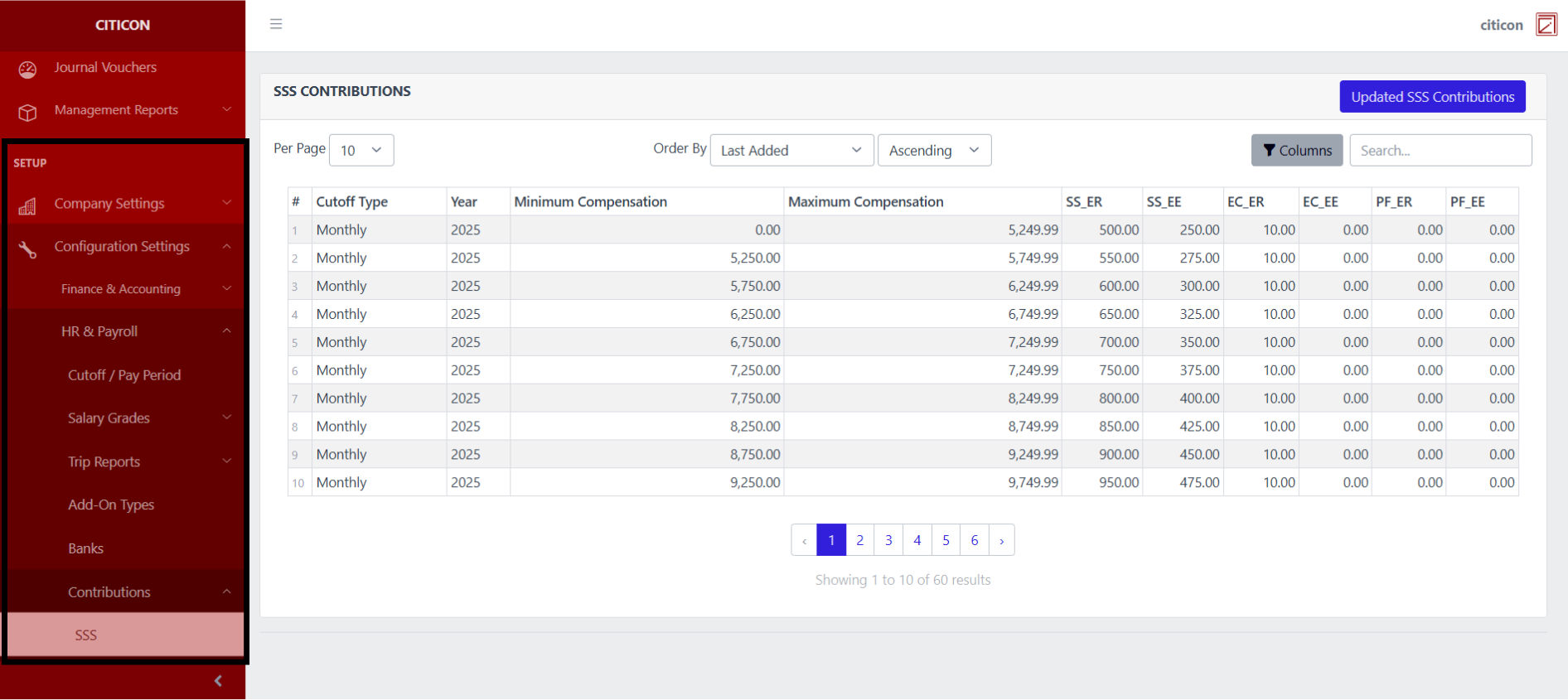
Task: Click the Search input field
Action: click(1440, 151)
